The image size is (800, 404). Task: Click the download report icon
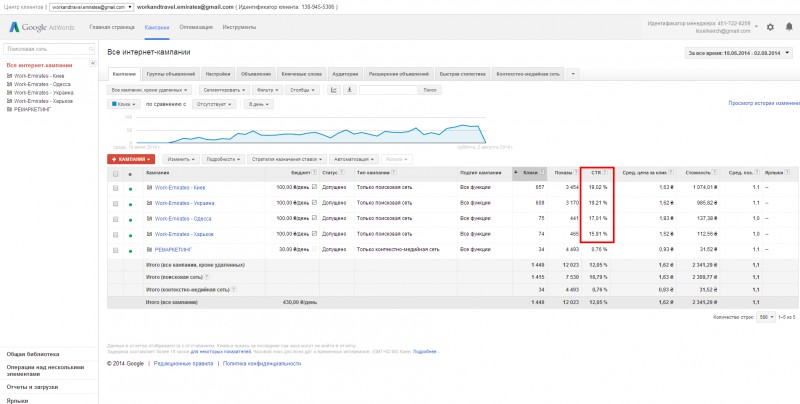click(347, 89)
